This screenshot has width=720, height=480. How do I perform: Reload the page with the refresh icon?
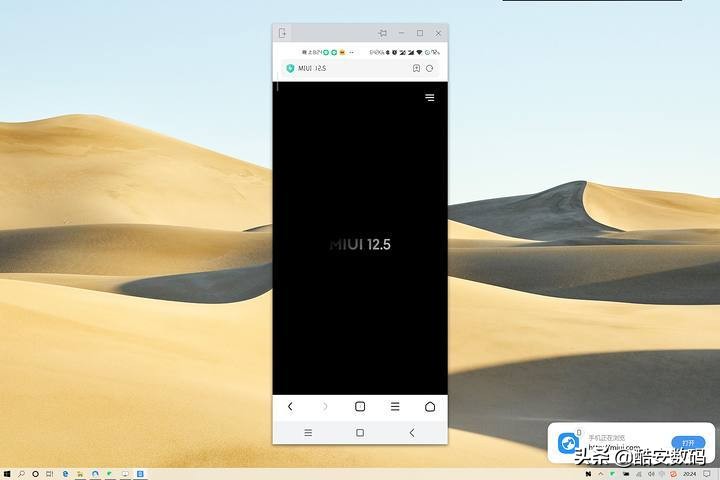pos(430,68)
